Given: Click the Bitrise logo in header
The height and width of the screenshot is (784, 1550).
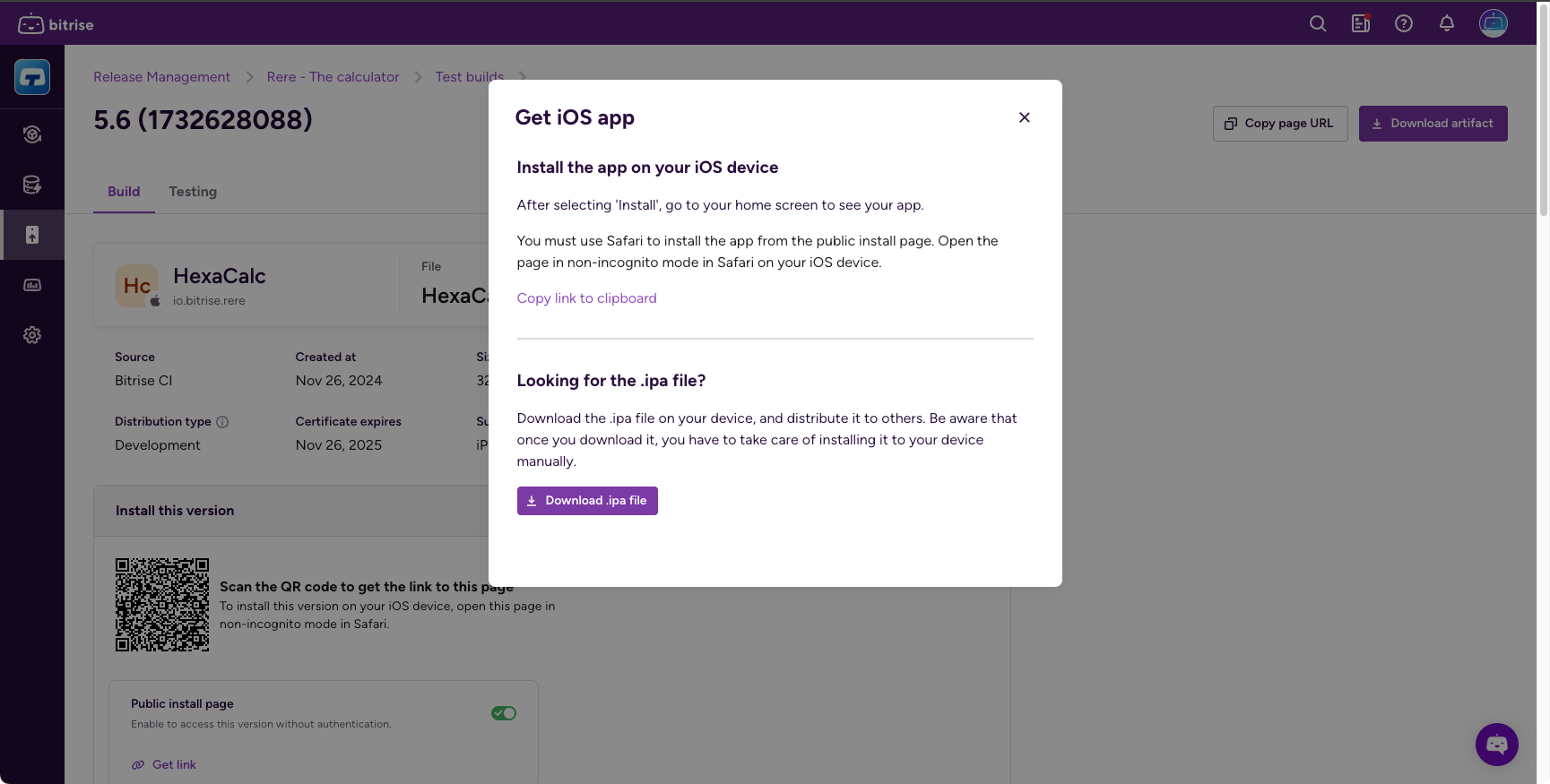Looking at the screenshot, I should pyautogui.click(x=56, y=24).
